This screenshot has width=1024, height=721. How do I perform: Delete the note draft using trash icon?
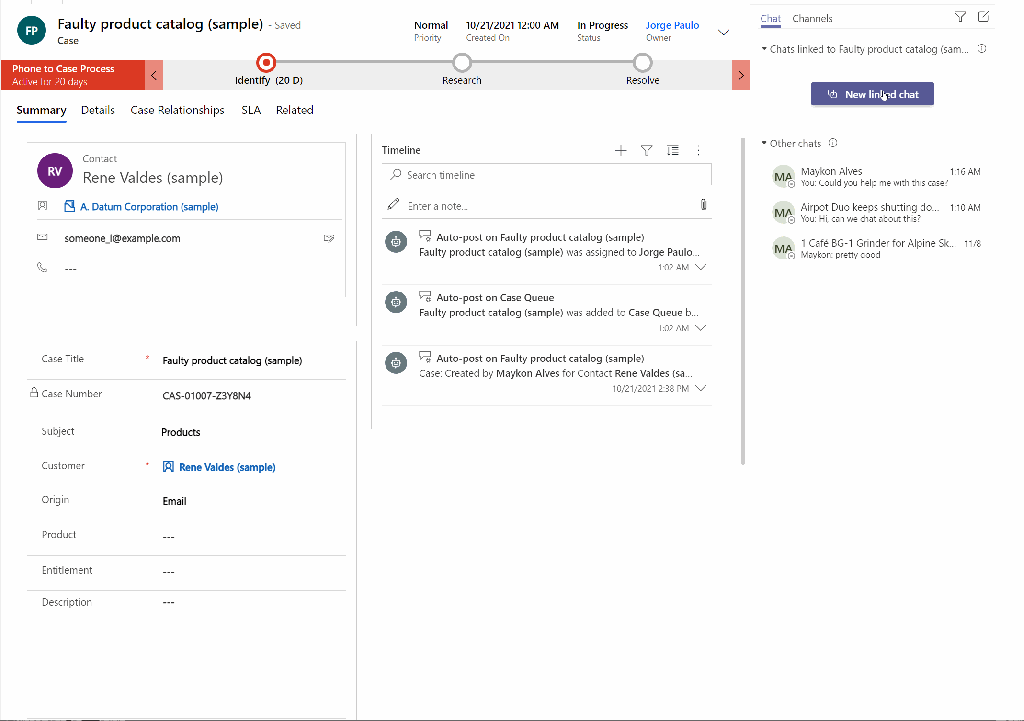click(703, 204)
